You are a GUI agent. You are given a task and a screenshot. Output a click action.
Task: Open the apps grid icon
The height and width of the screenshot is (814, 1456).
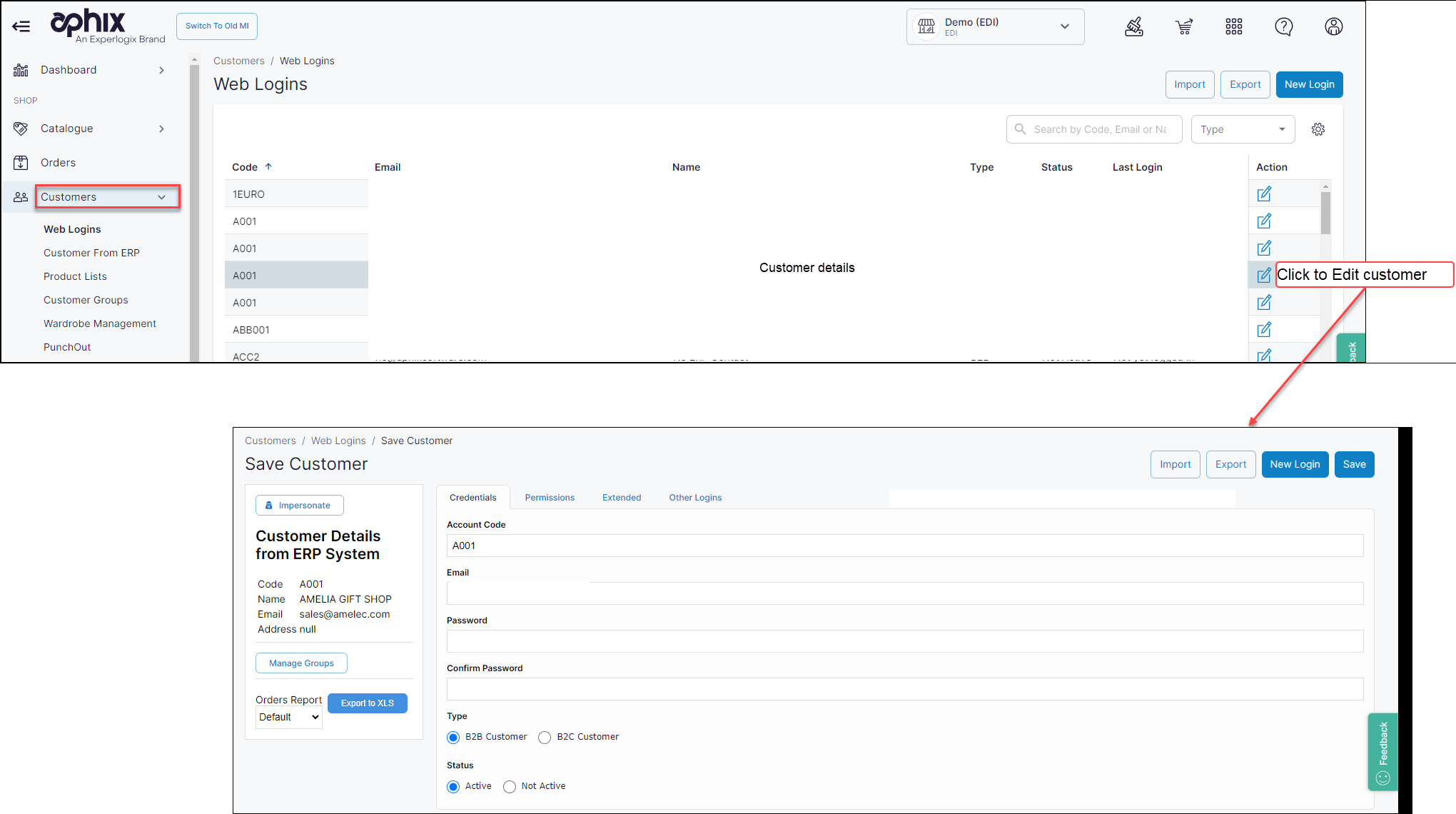pos(1234,27)
